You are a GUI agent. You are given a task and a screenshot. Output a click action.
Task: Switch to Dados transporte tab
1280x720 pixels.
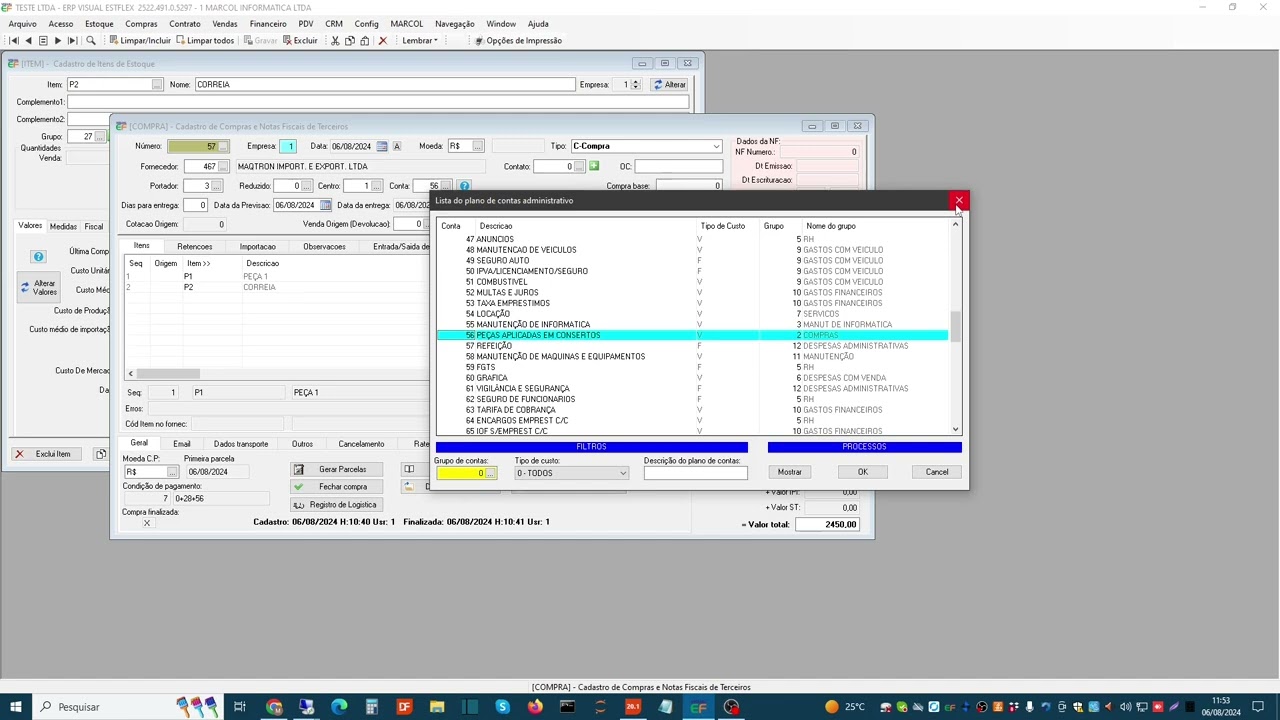(241, 444)
